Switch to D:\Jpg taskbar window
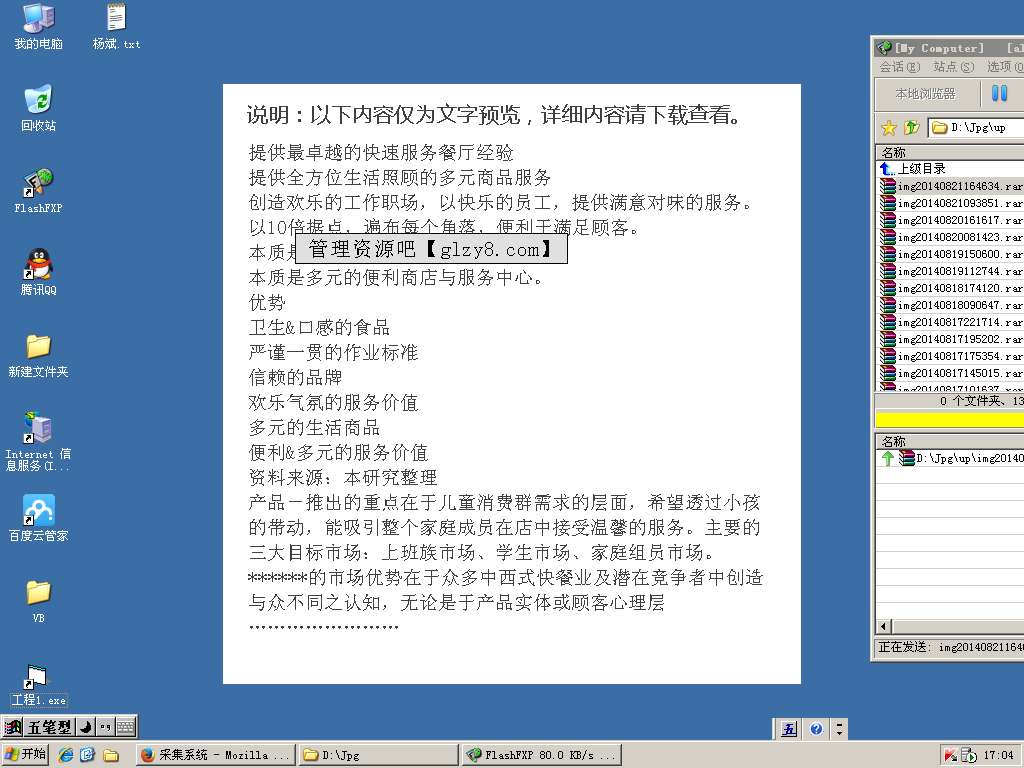Image resolution: width=1024 pixels, height=768 pixels. (379, 755)
